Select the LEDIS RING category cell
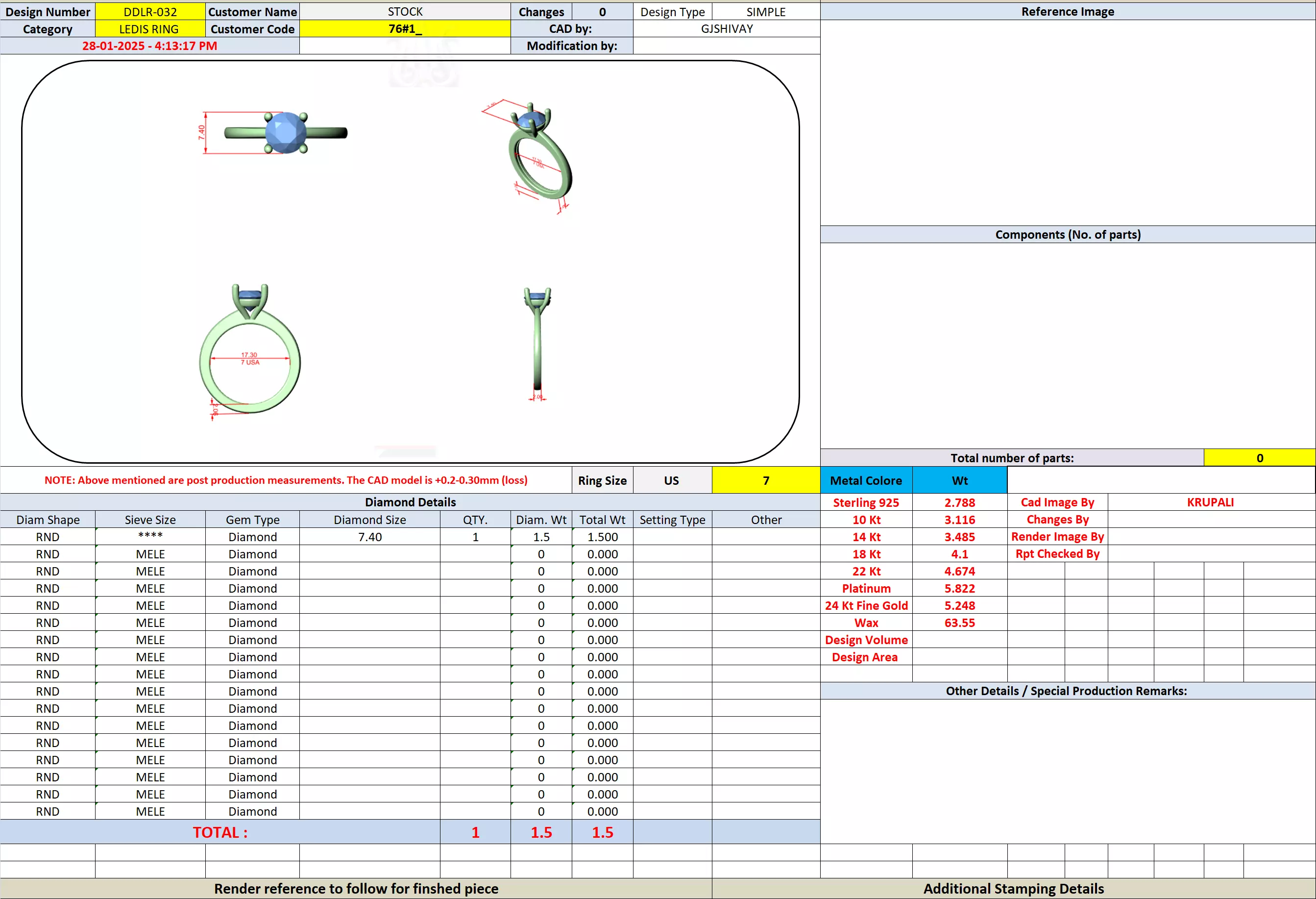Viewport: 1316px width, 899px height. click(x=149, y=29)
